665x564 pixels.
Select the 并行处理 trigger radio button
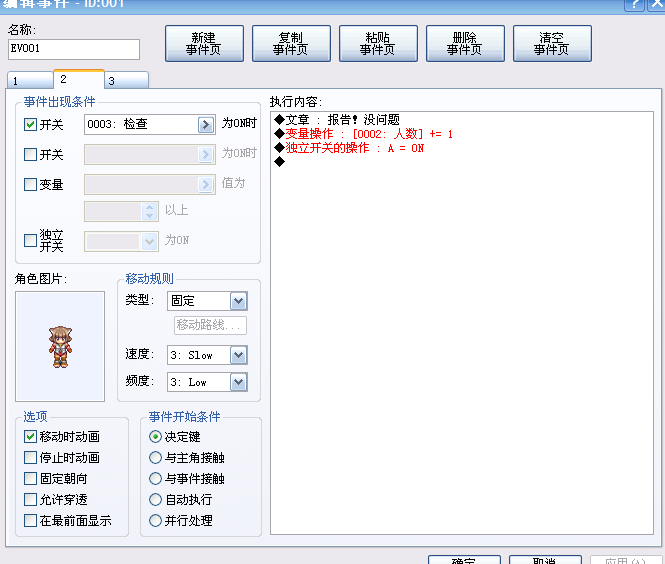click(155, 520)
